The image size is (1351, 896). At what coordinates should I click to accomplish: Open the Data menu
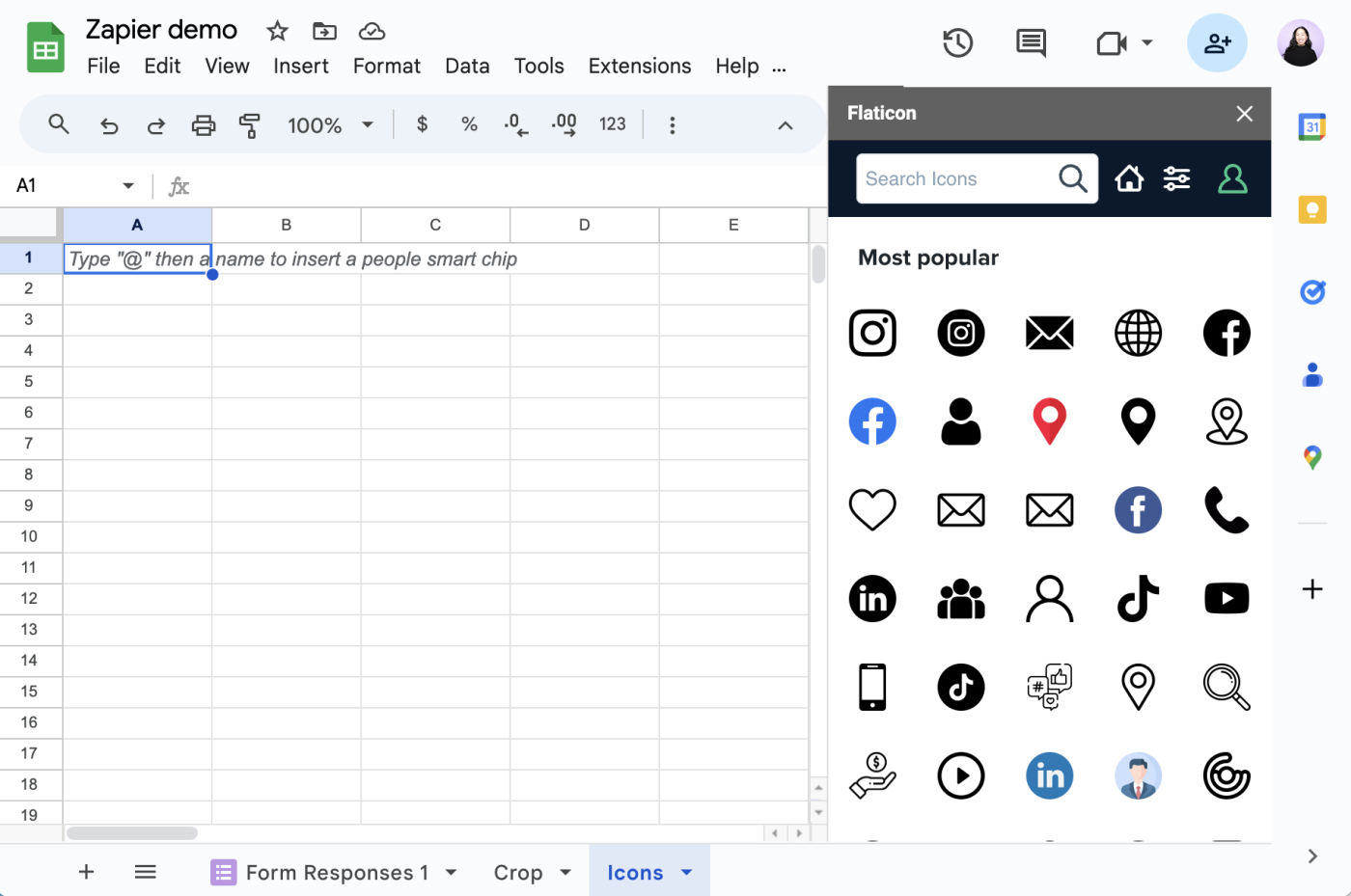coord(467,66)
